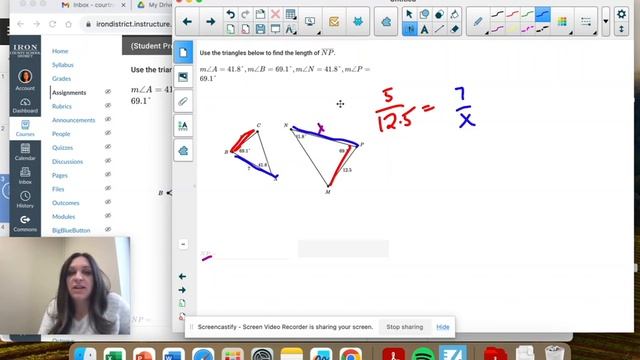Open the line style properties dropdown
The height and width of the screenshot is (360, 640).
586,22
